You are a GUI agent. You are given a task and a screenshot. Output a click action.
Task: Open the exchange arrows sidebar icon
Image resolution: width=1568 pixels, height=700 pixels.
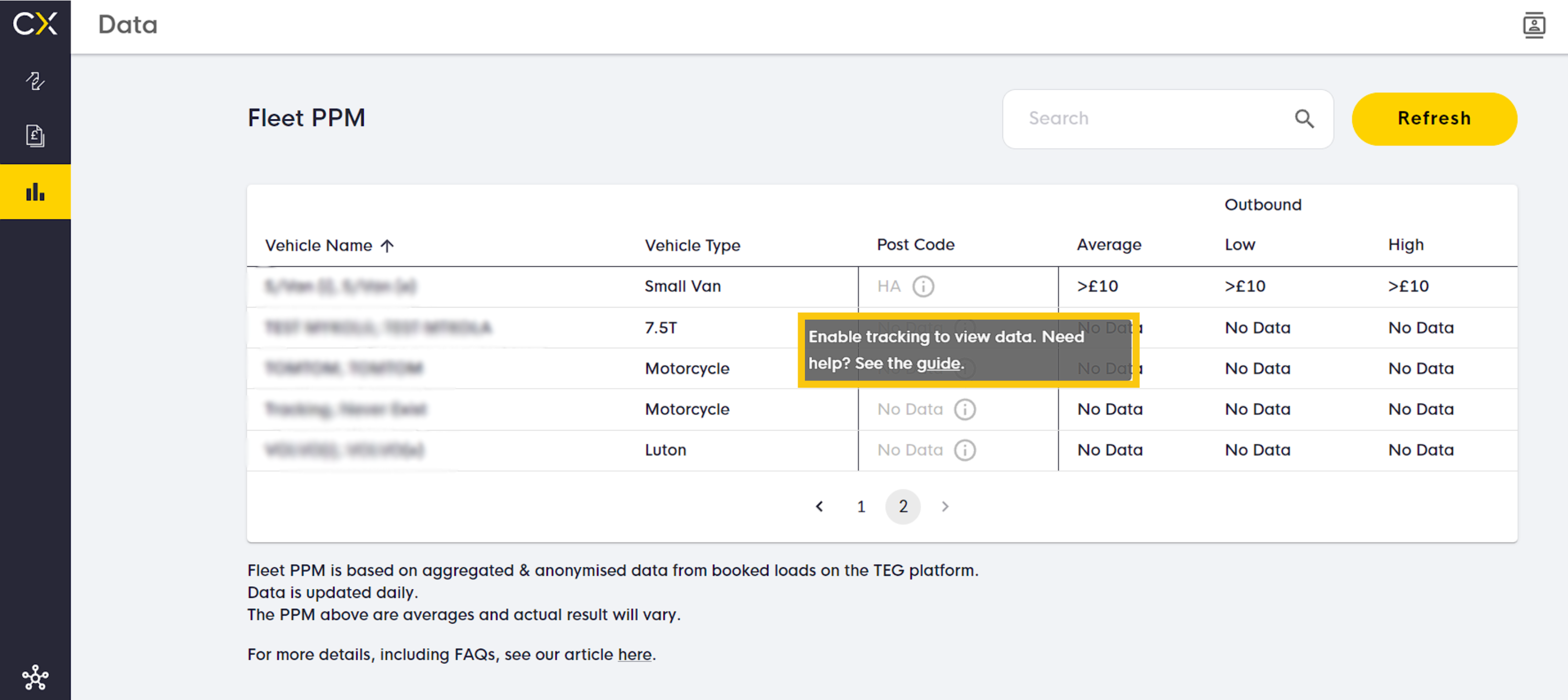pyautogui.click(x=35, y=81)
